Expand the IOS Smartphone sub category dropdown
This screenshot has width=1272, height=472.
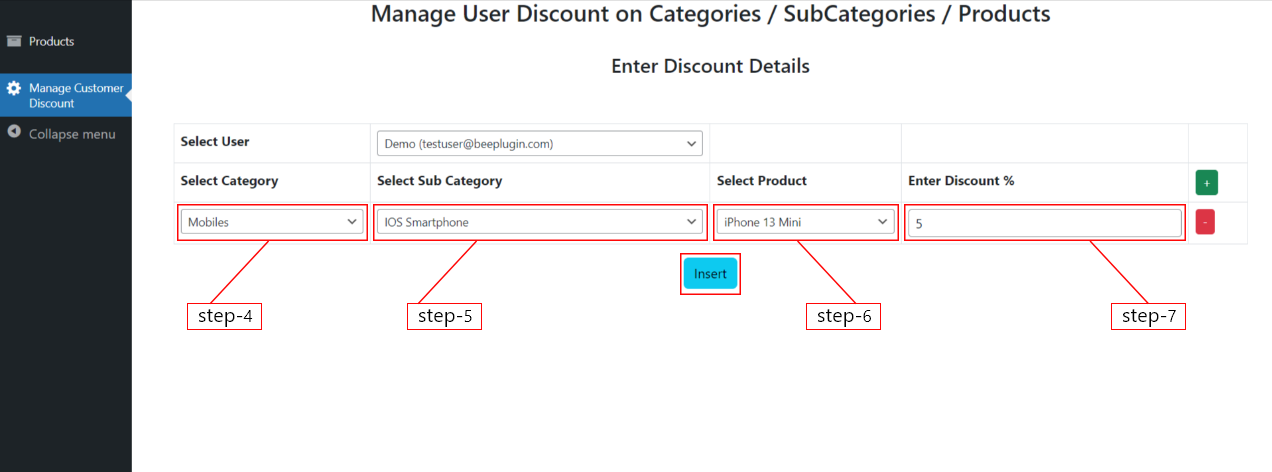tap(539, 222)
